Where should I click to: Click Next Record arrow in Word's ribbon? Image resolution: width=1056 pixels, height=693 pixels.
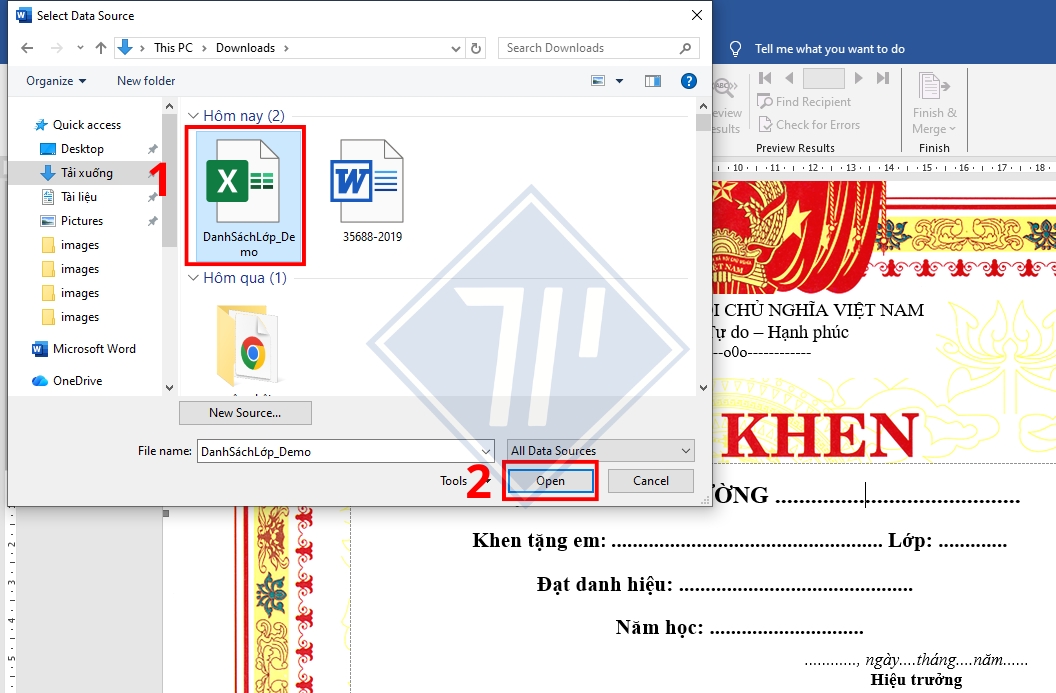tap(858, 78)
